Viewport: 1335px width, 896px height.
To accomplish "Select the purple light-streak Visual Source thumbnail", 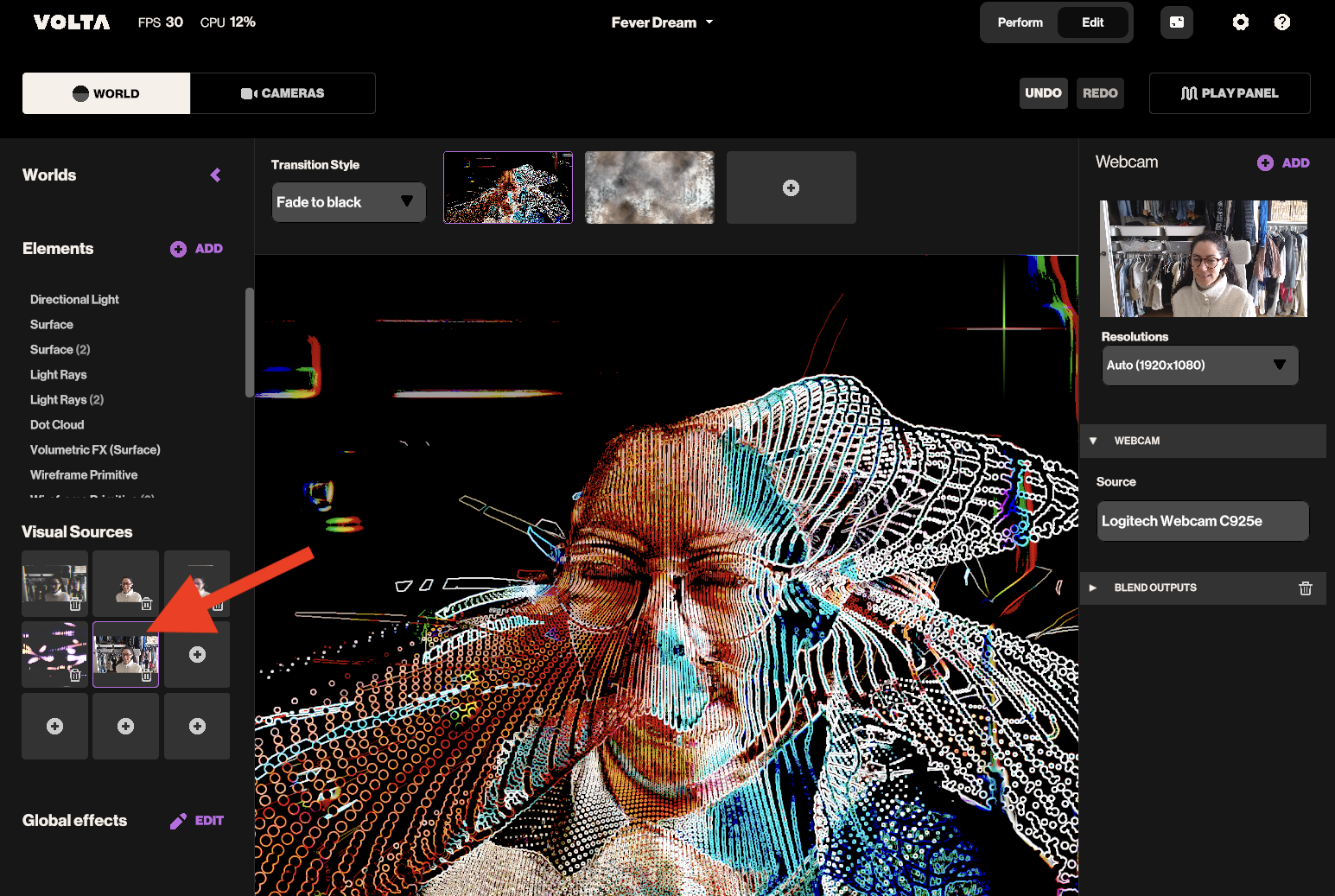I will (54, 654).
